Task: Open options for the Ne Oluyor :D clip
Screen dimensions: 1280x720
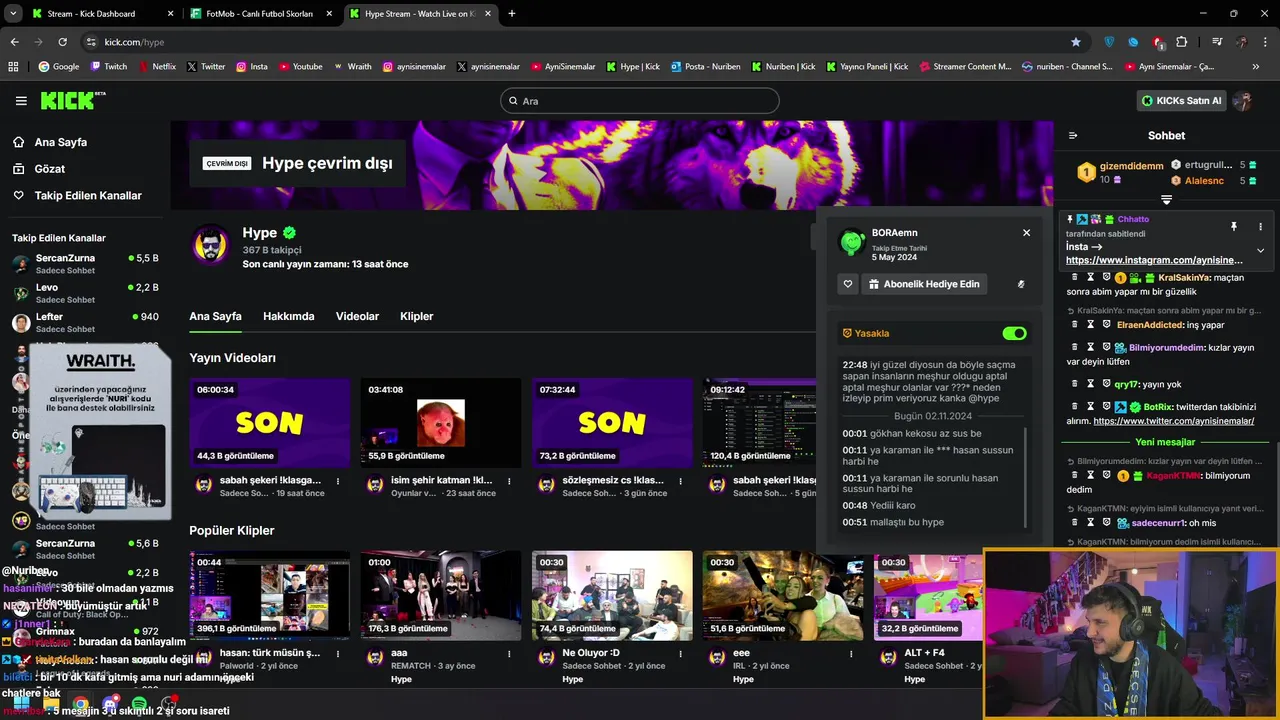Action: click(x=680, y=653)
